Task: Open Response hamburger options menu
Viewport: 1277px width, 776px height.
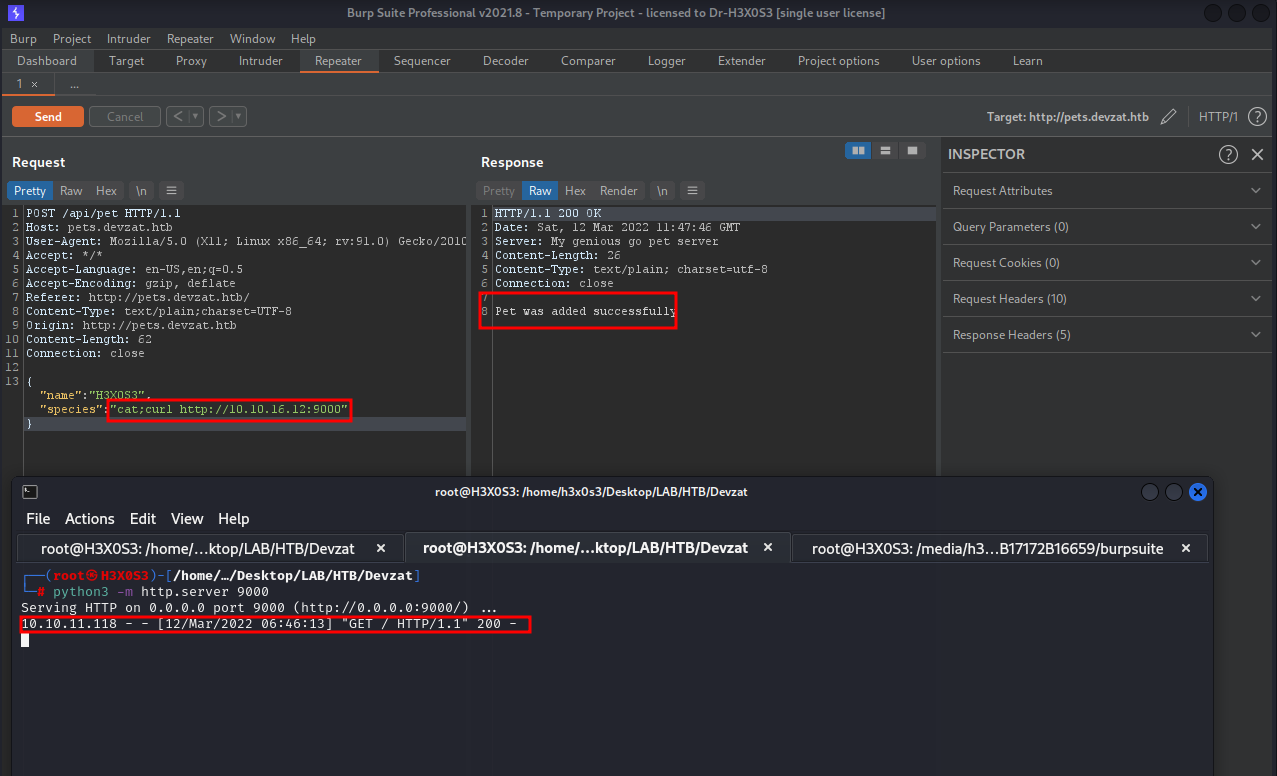Action: coord(692,190)
